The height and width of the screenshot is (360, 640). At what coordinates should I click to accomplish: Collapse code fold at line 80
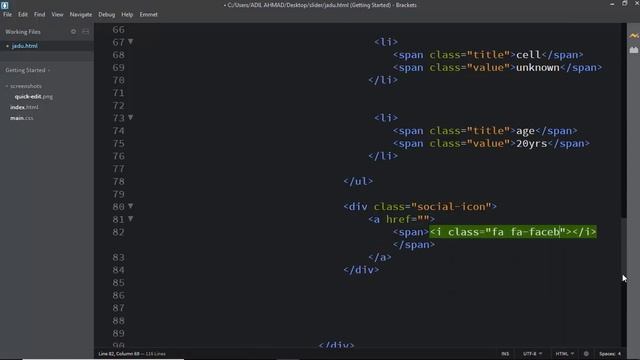coord(131,206)
